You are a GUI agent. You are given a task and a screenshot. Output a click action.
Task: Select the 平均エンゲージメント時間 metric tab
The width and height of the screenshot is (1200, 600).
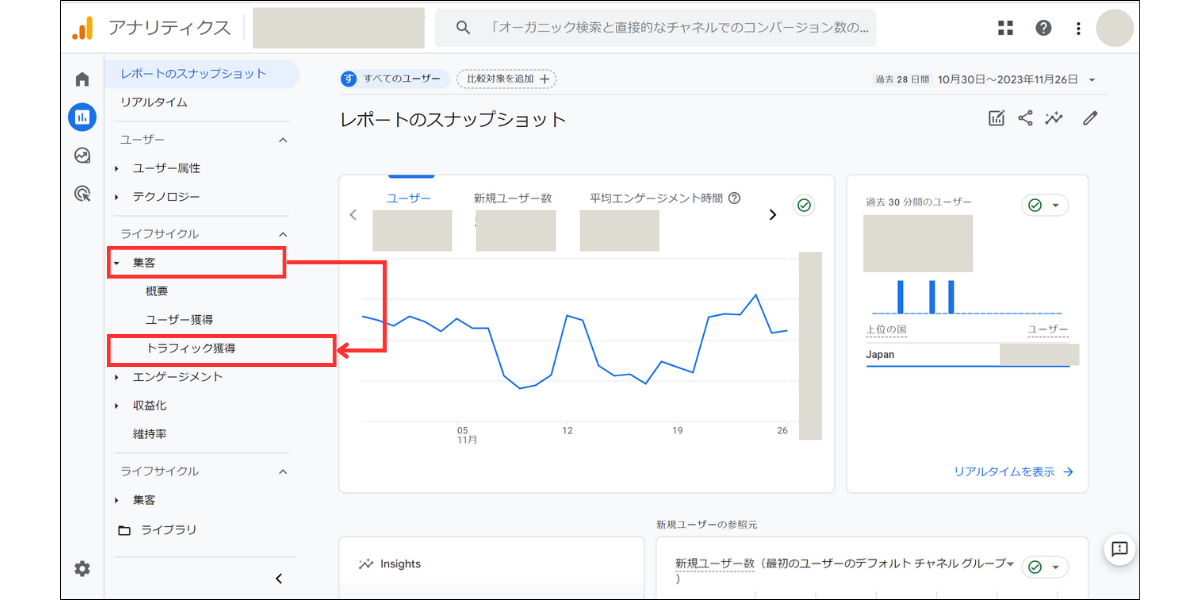(x=656, y=198)
